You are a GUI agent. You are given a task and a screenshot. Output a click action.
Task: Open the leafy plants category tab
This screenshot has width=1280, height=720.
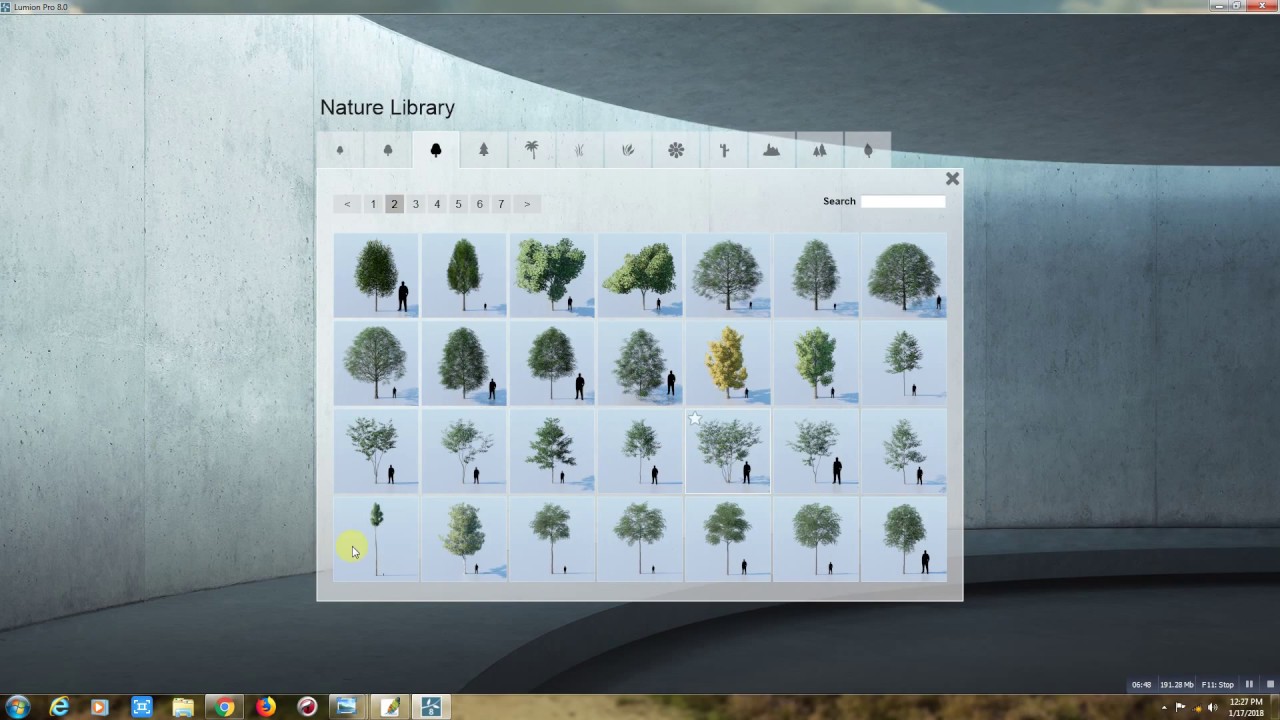point(628,150)
